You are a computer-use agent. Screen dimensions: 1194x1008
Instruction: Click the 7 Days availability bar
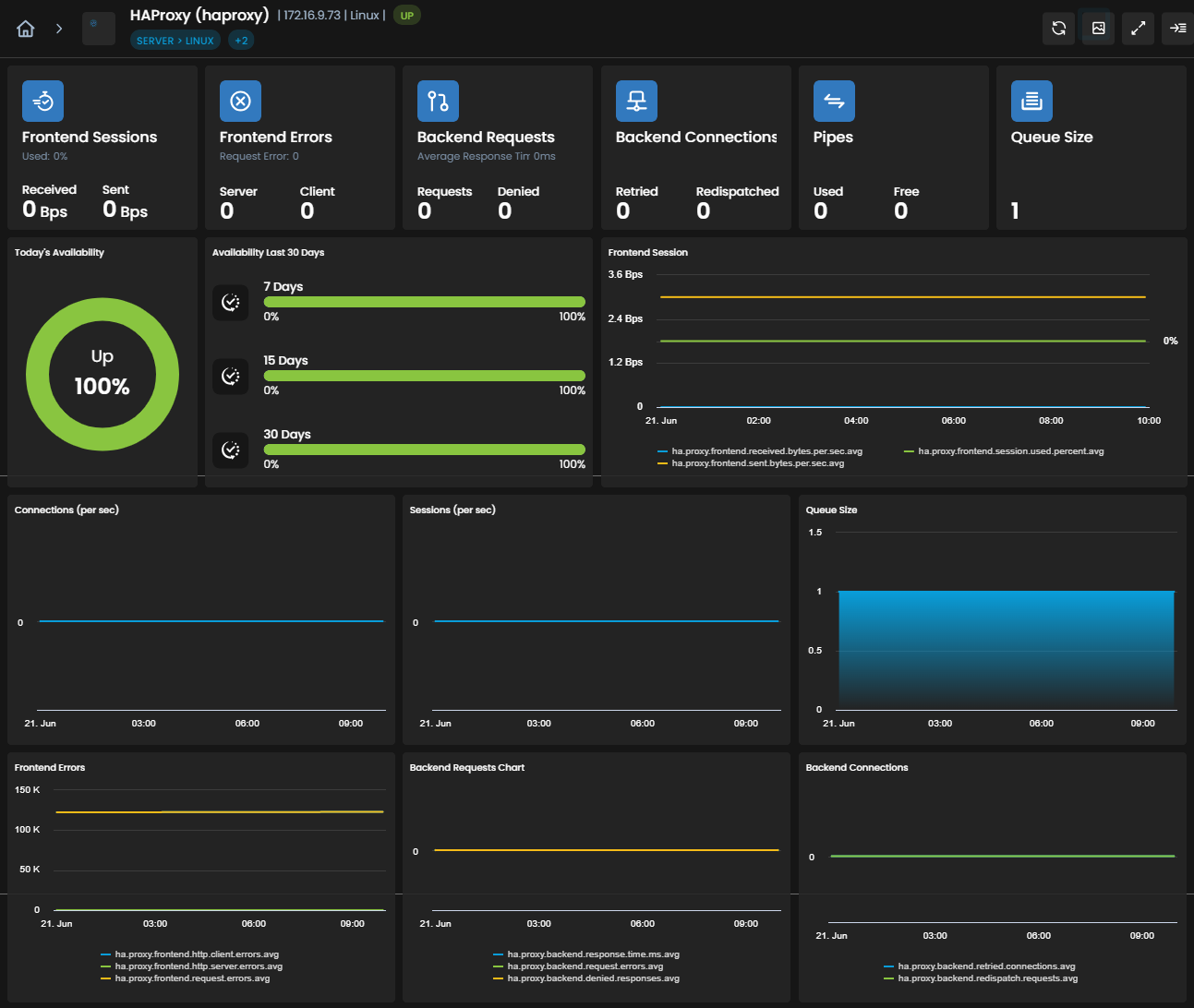click(424, 302)
